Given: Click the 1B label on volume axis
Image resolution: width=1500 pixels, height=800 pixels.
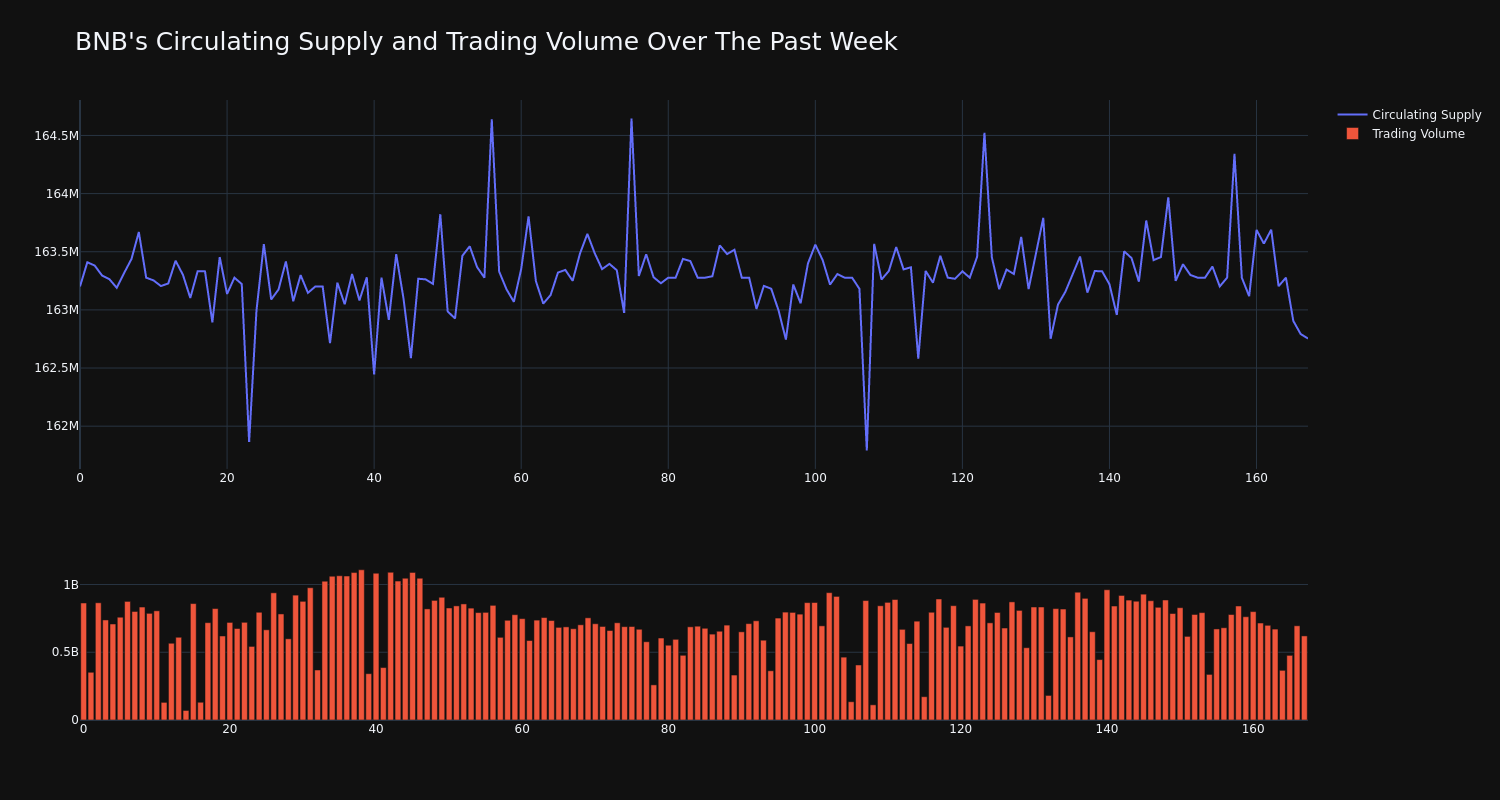Looking at the screenshot, I should click(71, 585).
